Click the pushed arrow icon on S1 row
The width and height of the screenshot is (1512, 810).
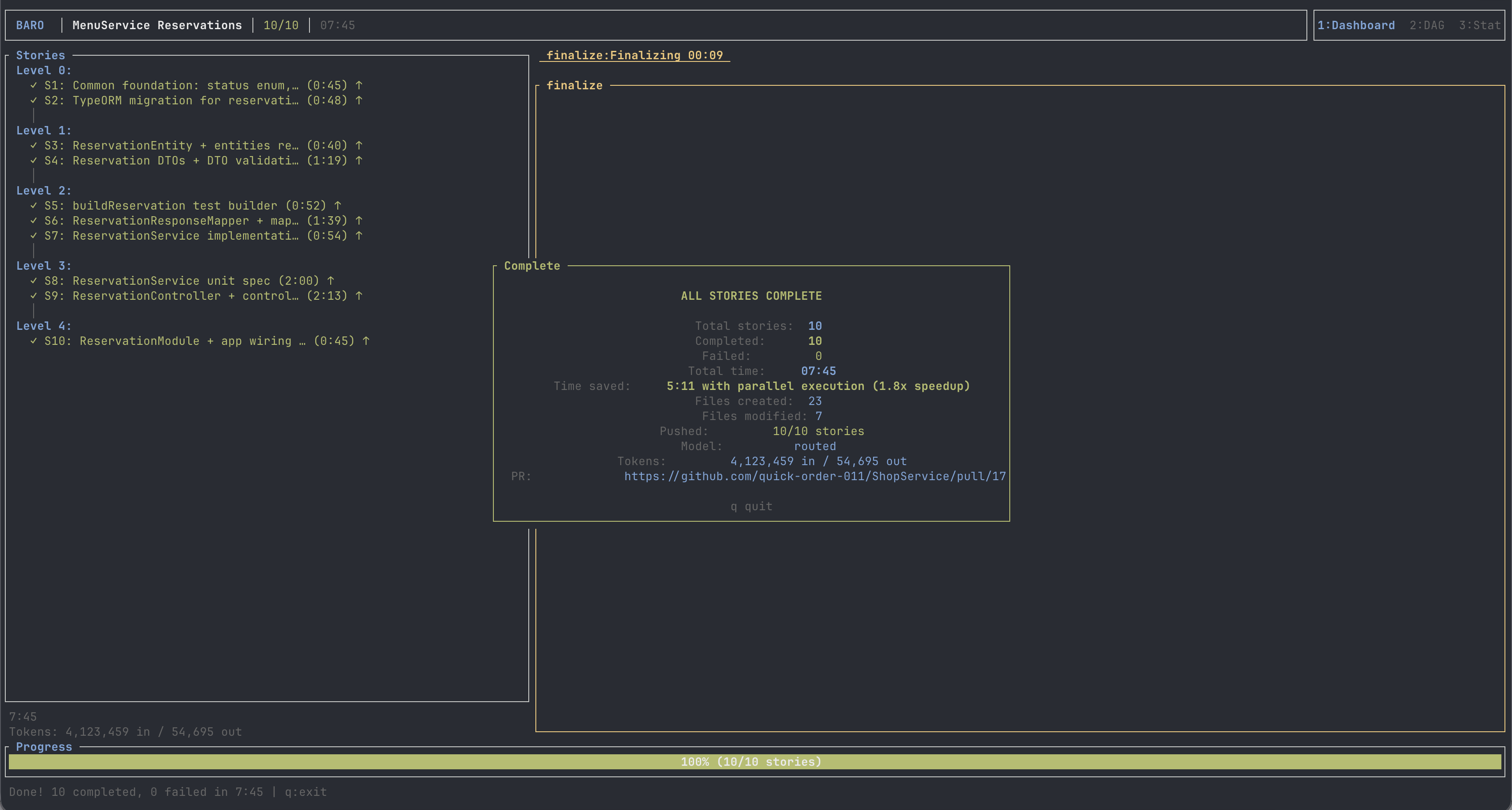tap(359, 86)
